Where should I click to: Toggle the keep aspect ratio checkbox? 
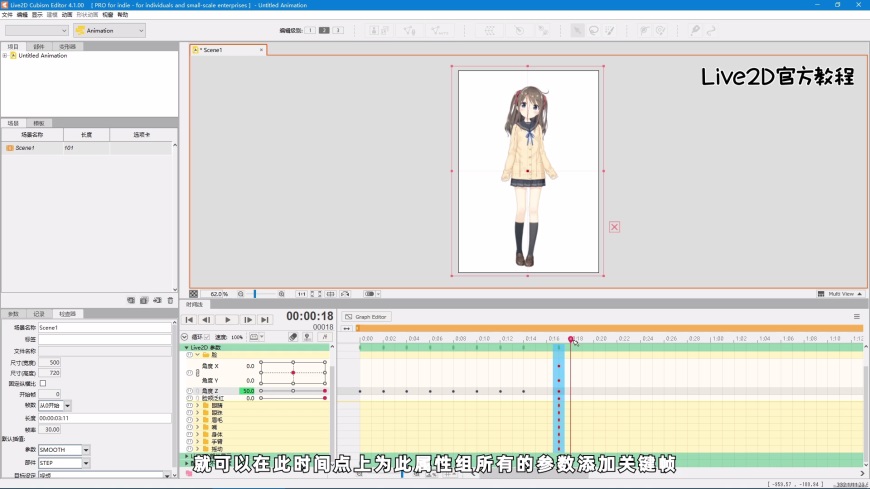(43, 384)
